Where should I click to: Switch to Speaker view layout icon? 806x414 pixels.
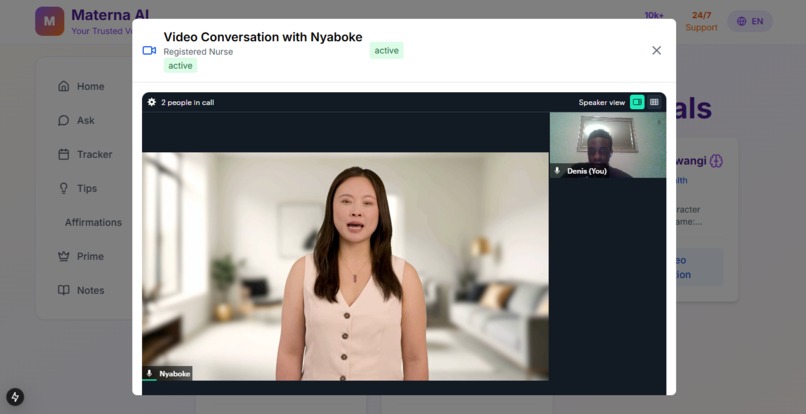[x=637, y=102]
